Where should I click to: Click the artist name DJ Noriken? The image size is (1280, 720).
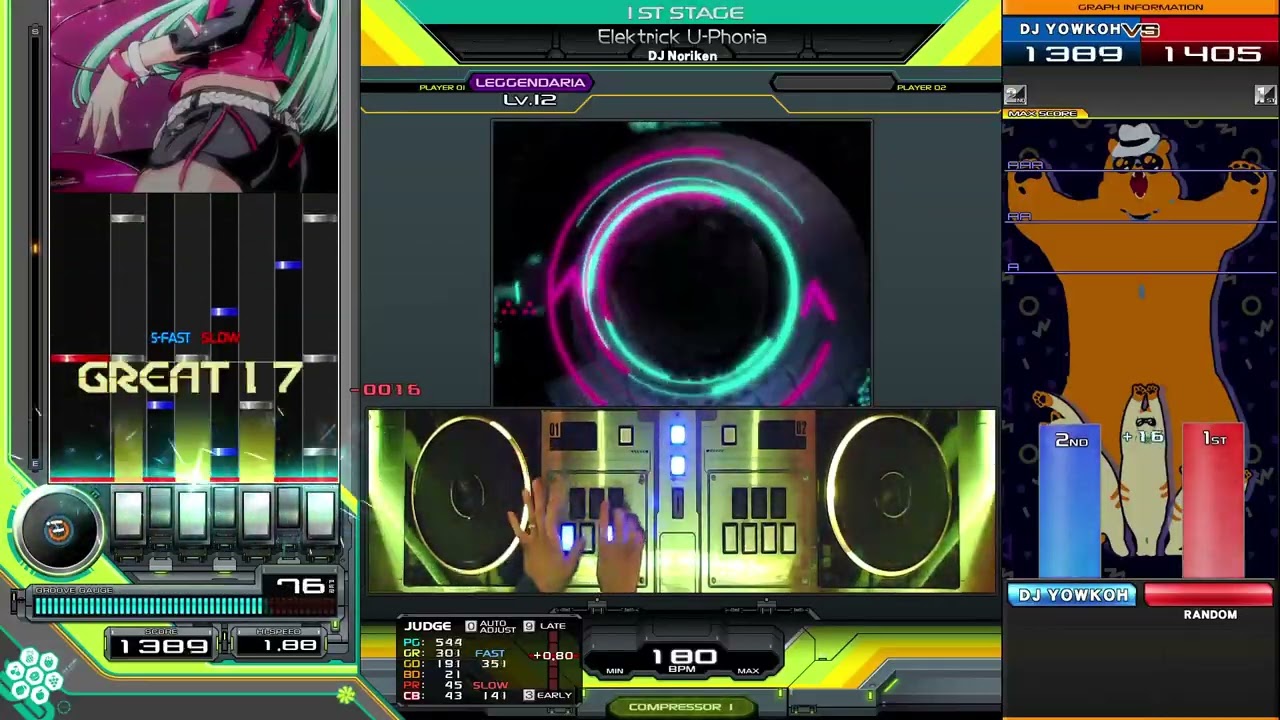[682, 56]
